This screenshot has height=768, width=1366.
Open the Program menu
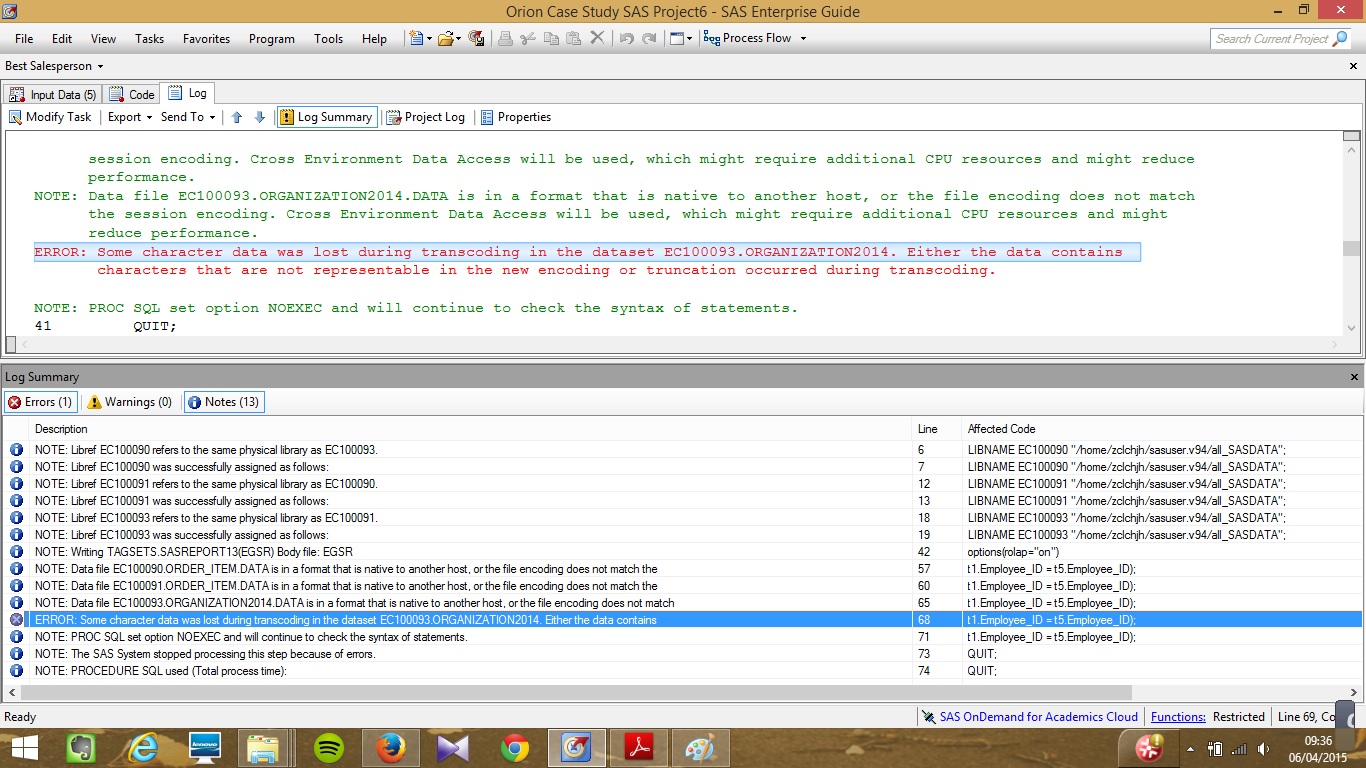[x=271, y=39]
